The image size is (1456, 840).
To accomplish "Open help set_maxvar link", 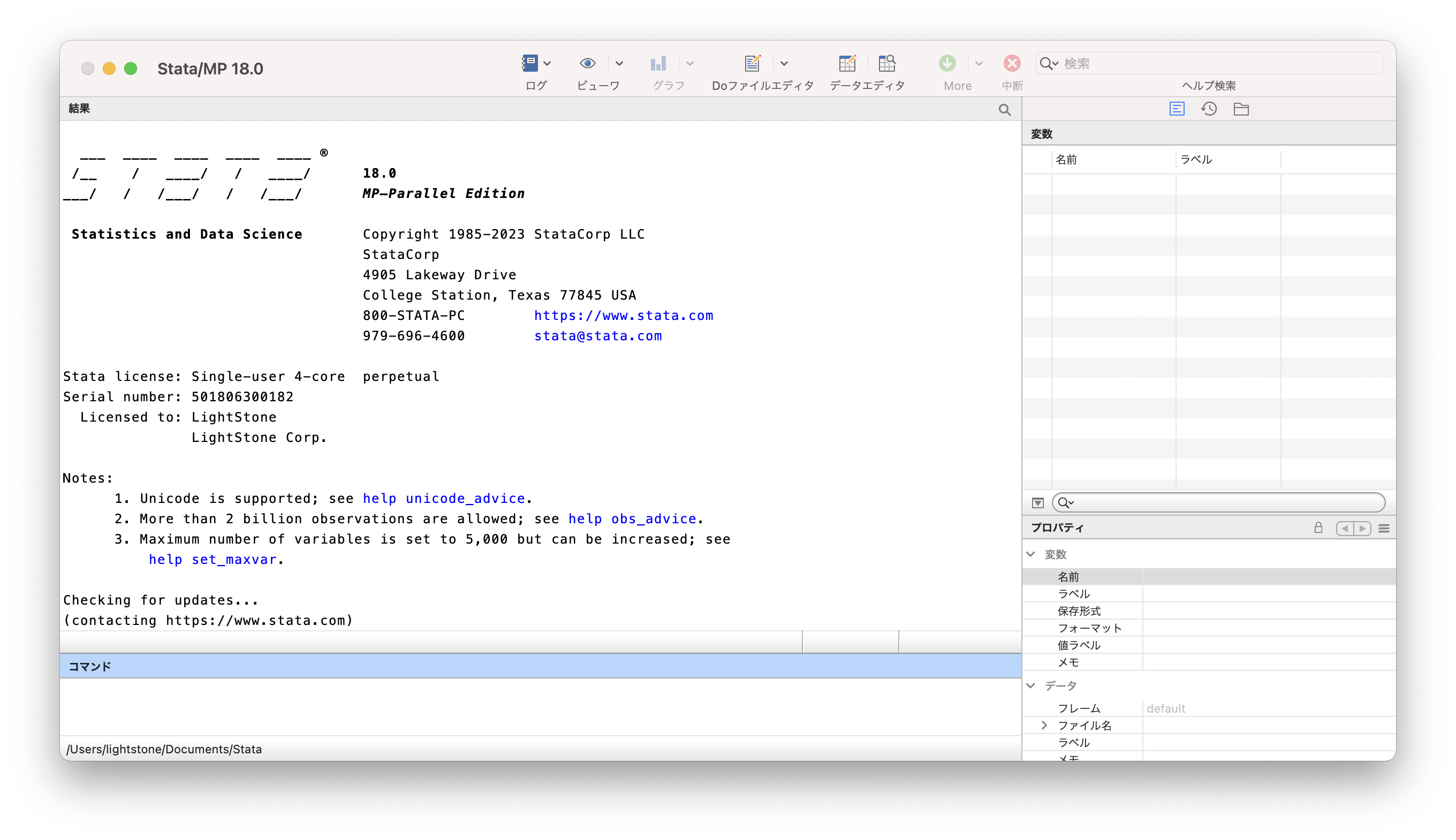I will pyautogui.click(x=213, y=560).
